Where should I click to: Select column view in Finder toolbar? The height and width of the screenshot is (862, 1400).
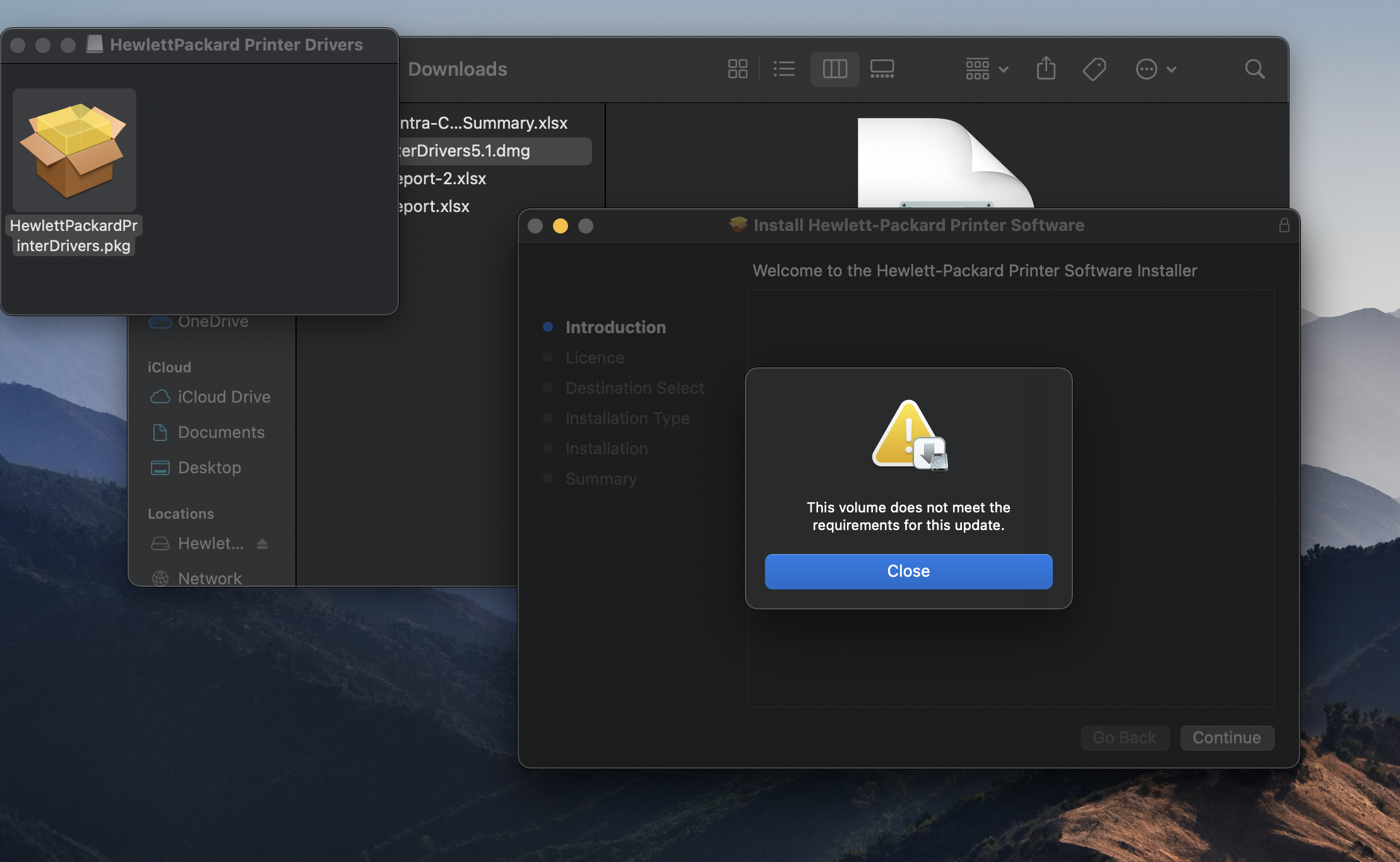pos(834,69)
